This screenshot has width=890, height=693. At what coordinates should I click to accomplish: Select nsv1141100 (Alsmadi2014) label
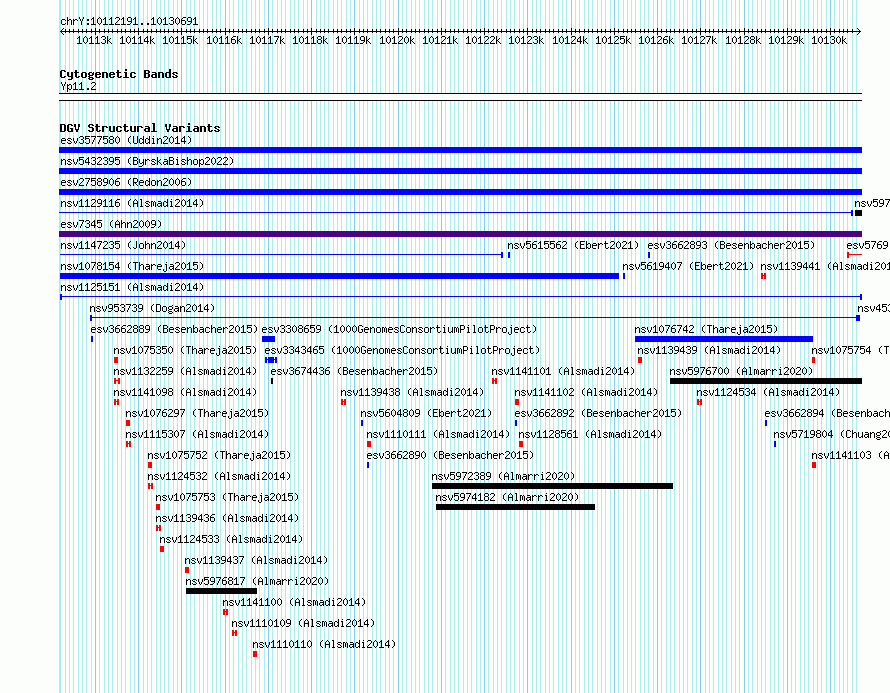294,602
